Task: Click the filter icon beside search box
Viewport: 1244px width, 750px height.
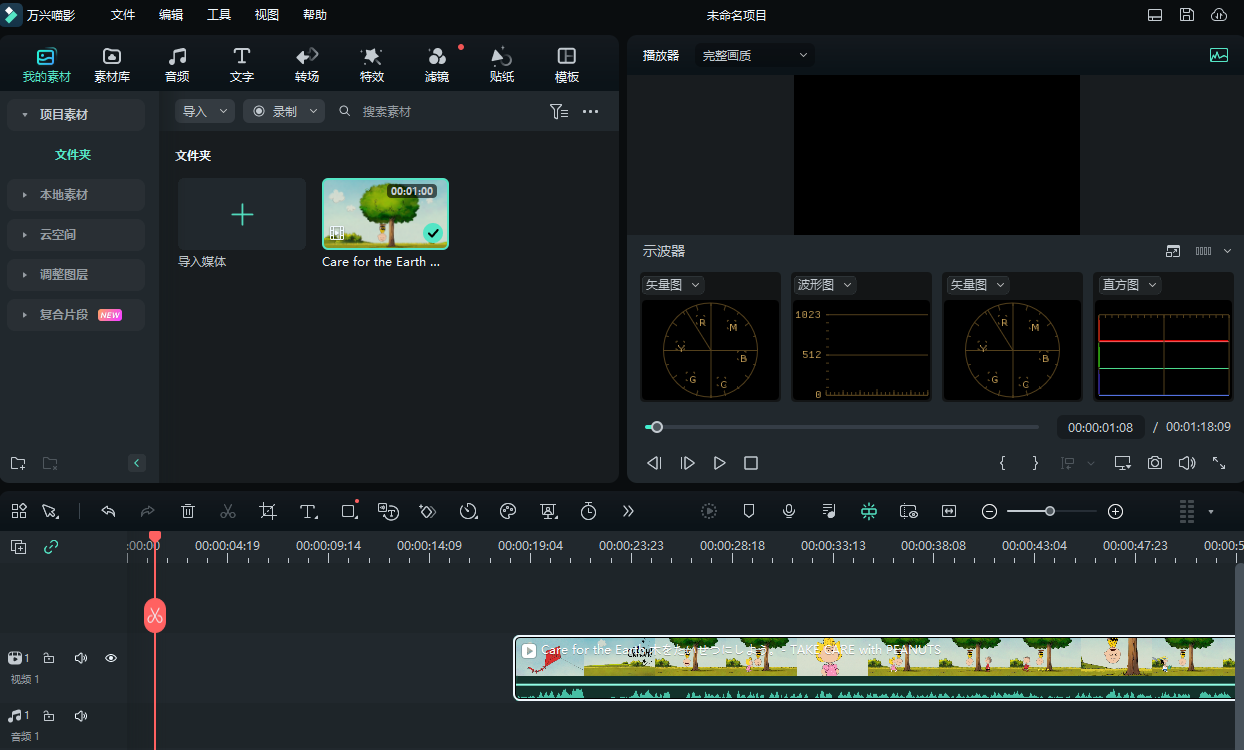Action: (x=559, y=112)
